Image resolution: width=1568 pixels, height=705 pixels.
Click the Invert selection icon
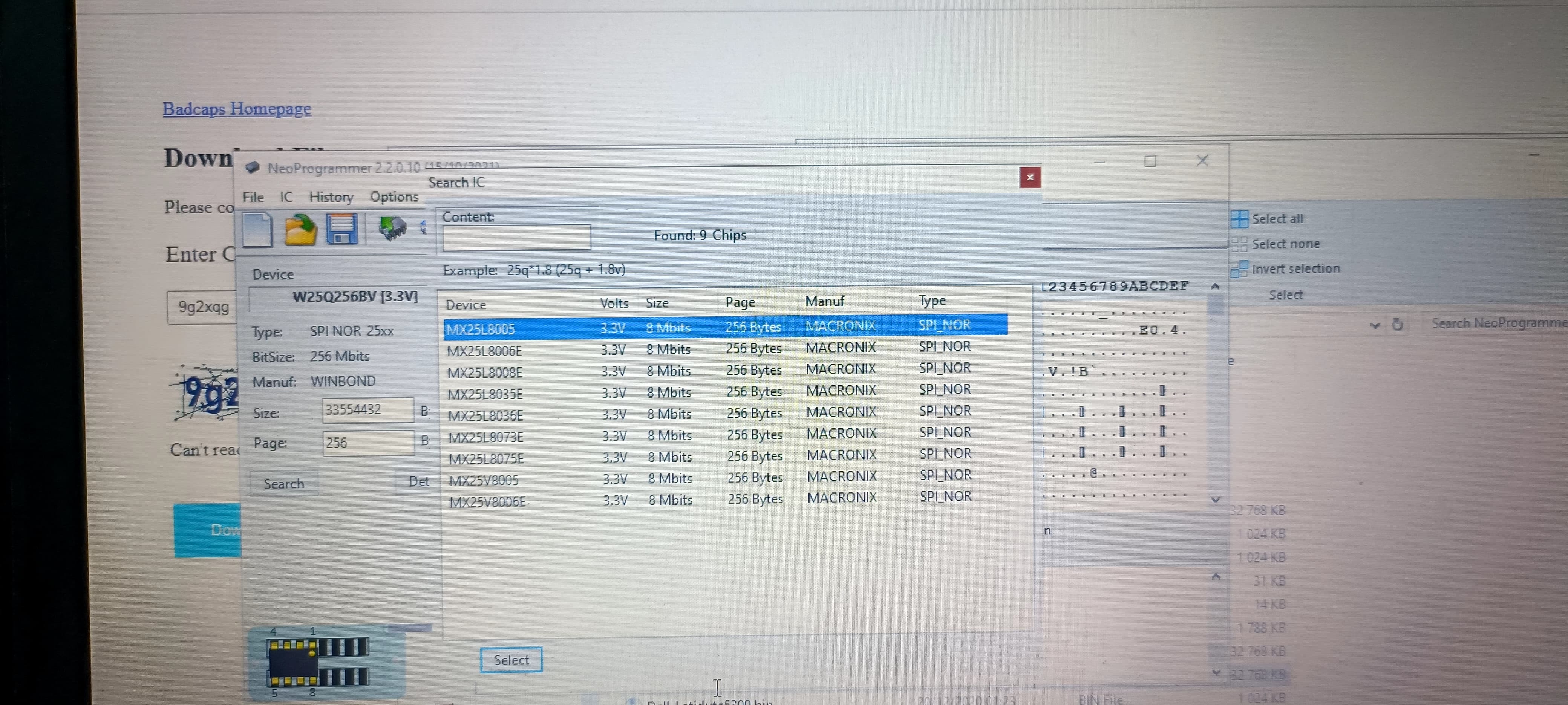1239,269
